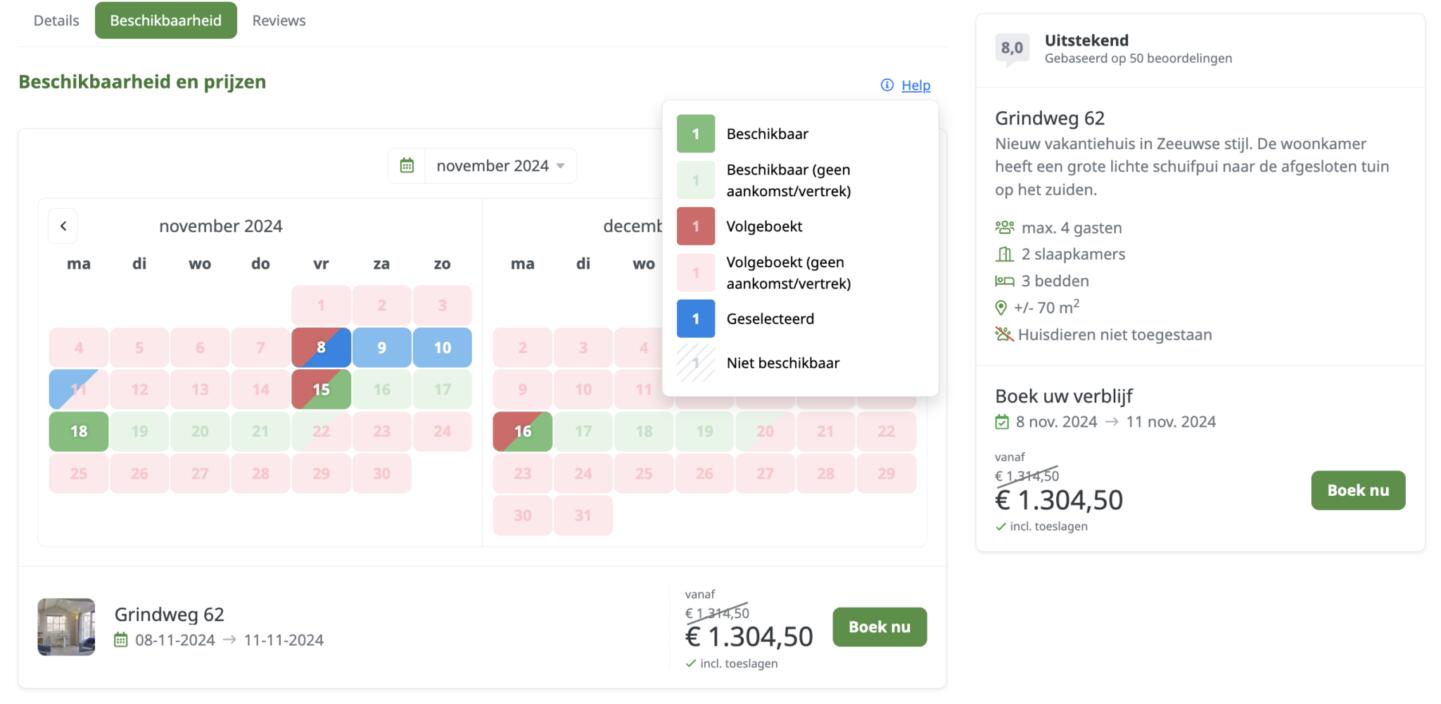Click the no-pets icon by Huisdieren
1441x704 pixels.
[1004, 334]
